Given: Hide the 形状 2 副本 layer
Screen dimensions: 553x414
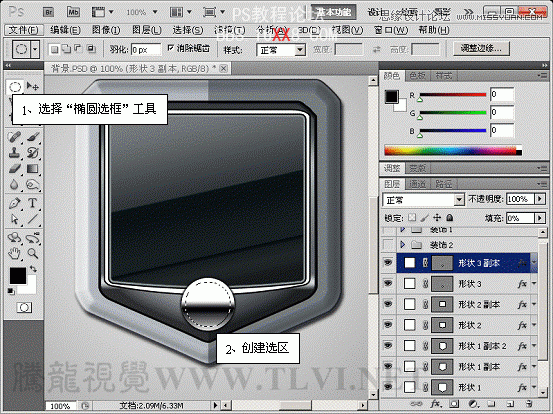Looking at the screenshot, I should pos(388,304).
